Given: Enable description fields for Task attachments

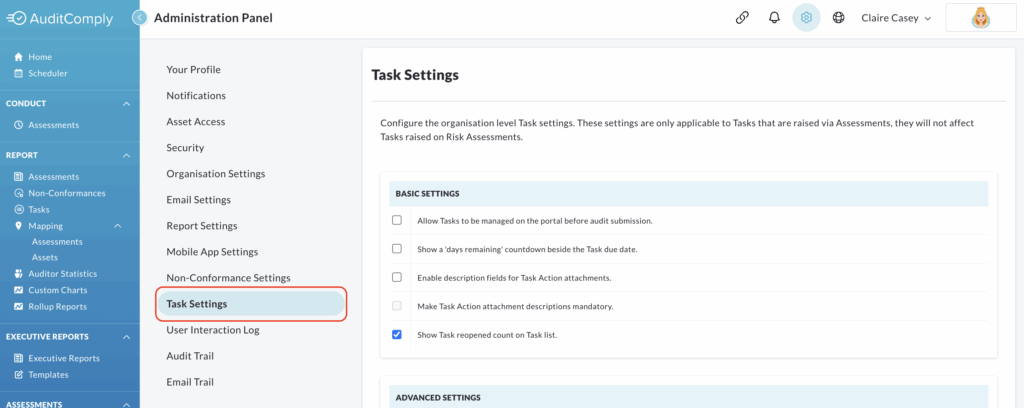Looking at the screenshot, I should pos(397,277).
